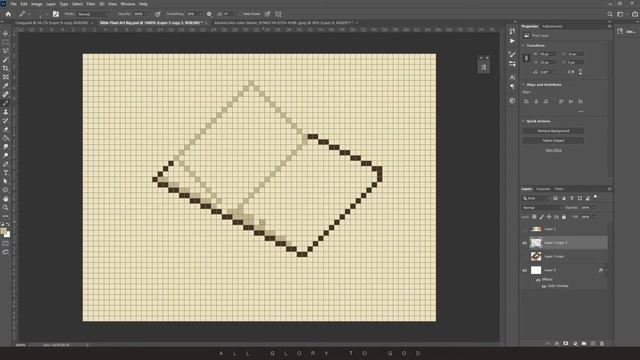This screenshot has width=640, height=360.
Task: Select the Move tool
Action: pyautogui.click(x=6, y=33)
